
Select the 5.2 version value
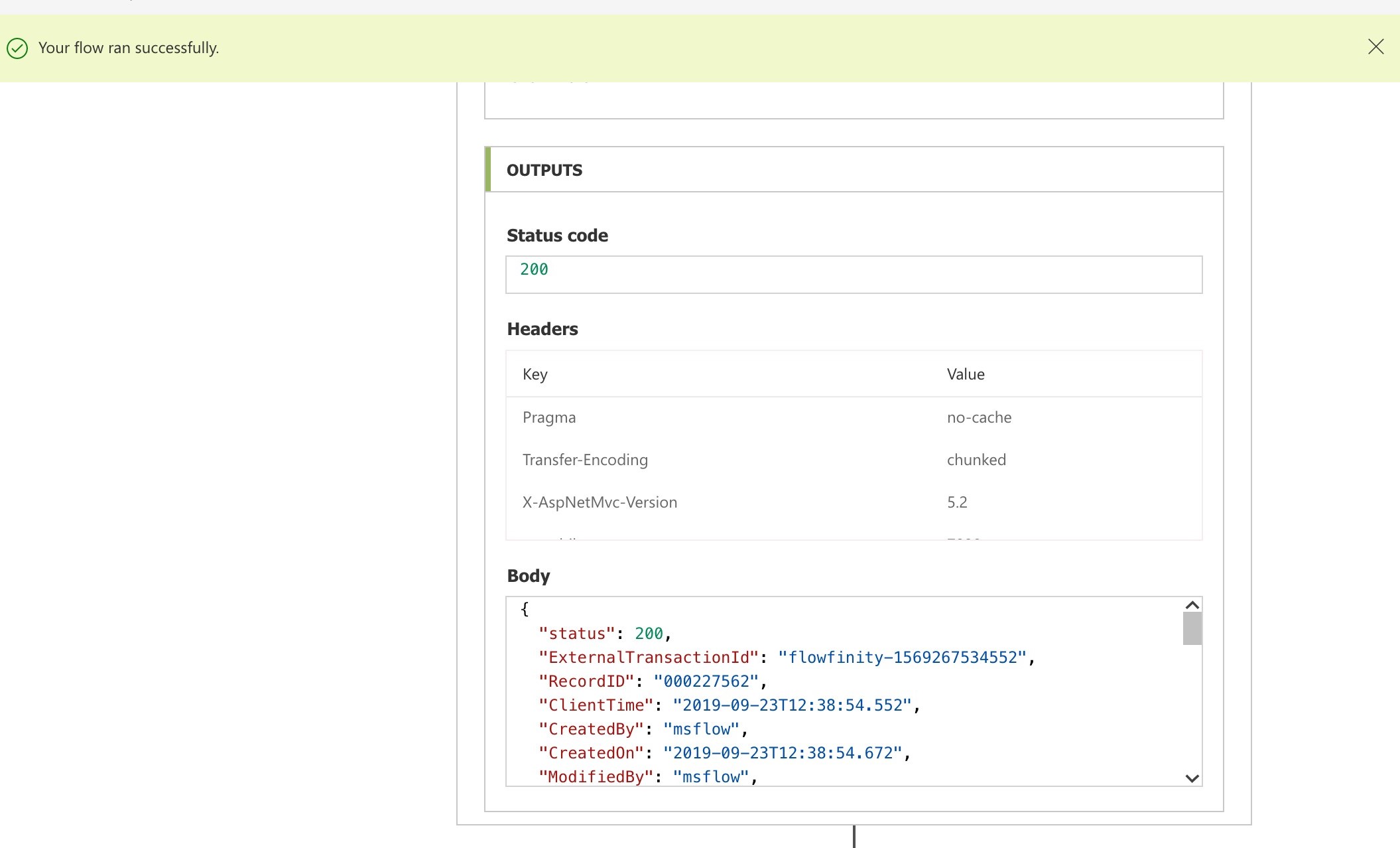coord(957,502)
